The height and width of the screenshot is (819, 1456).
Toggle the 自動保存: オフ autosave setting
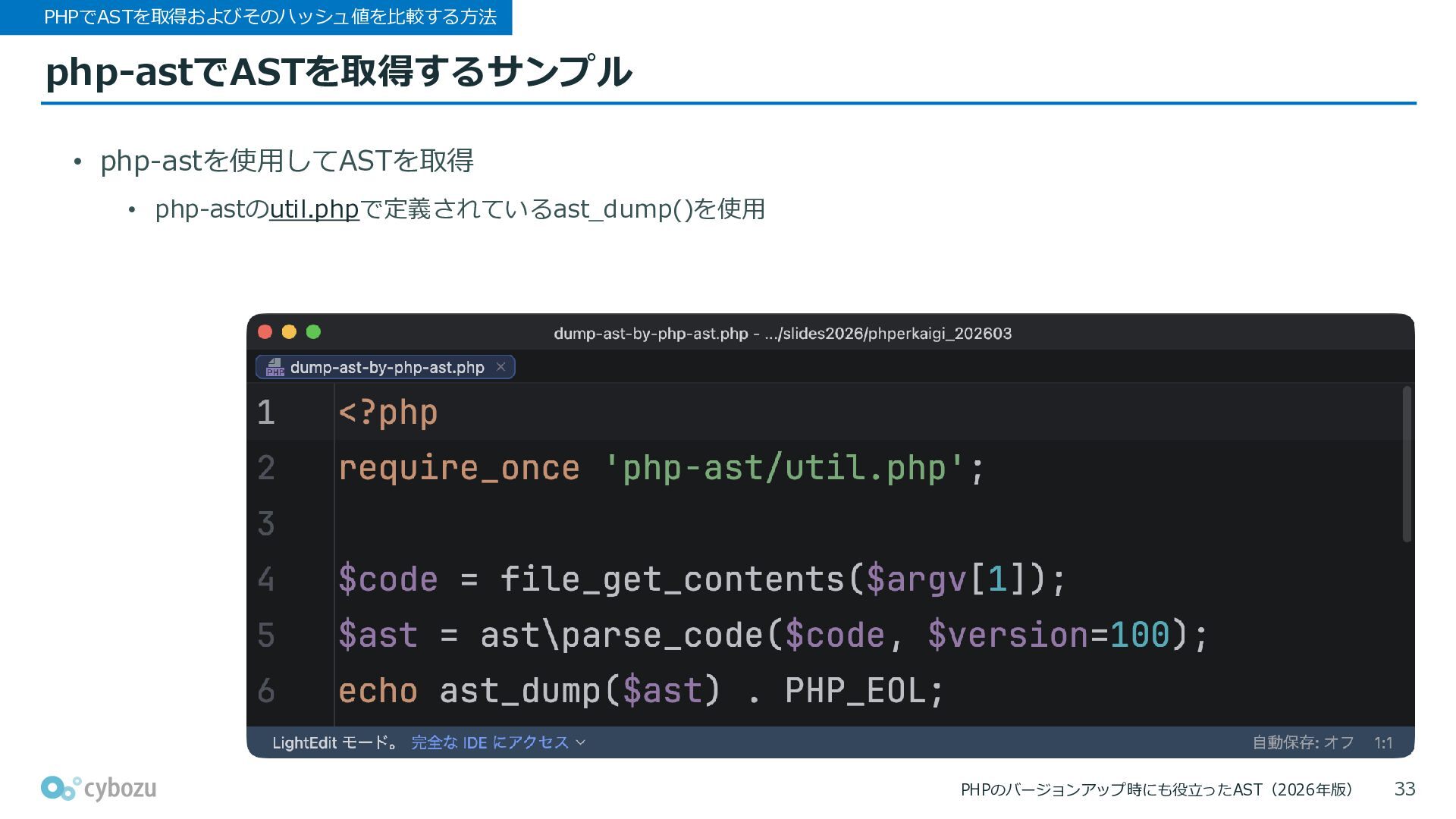(1302, 742)
